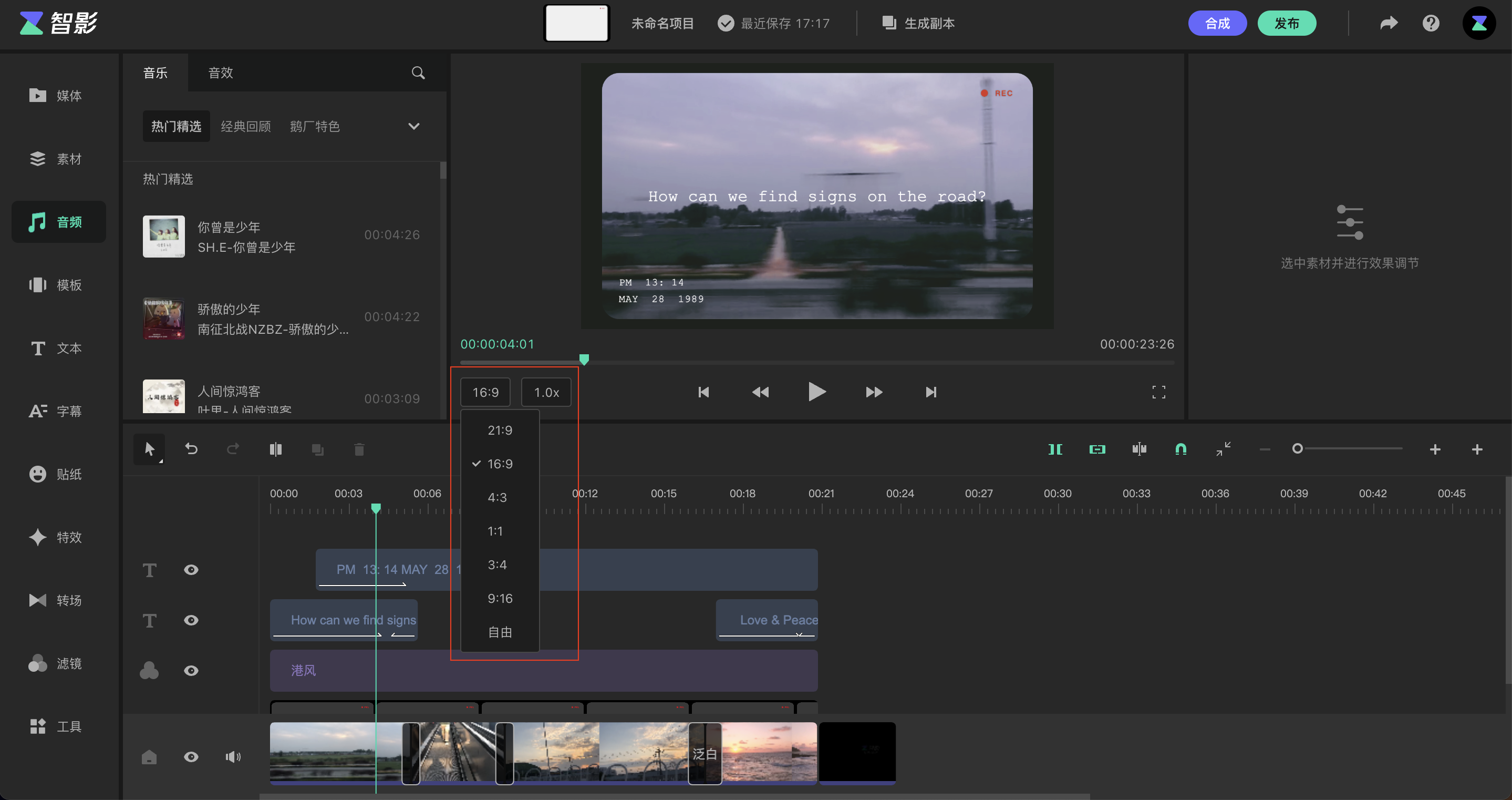Open the 特效 effects panel
The image size is (1512, 800).
(56, 537)
